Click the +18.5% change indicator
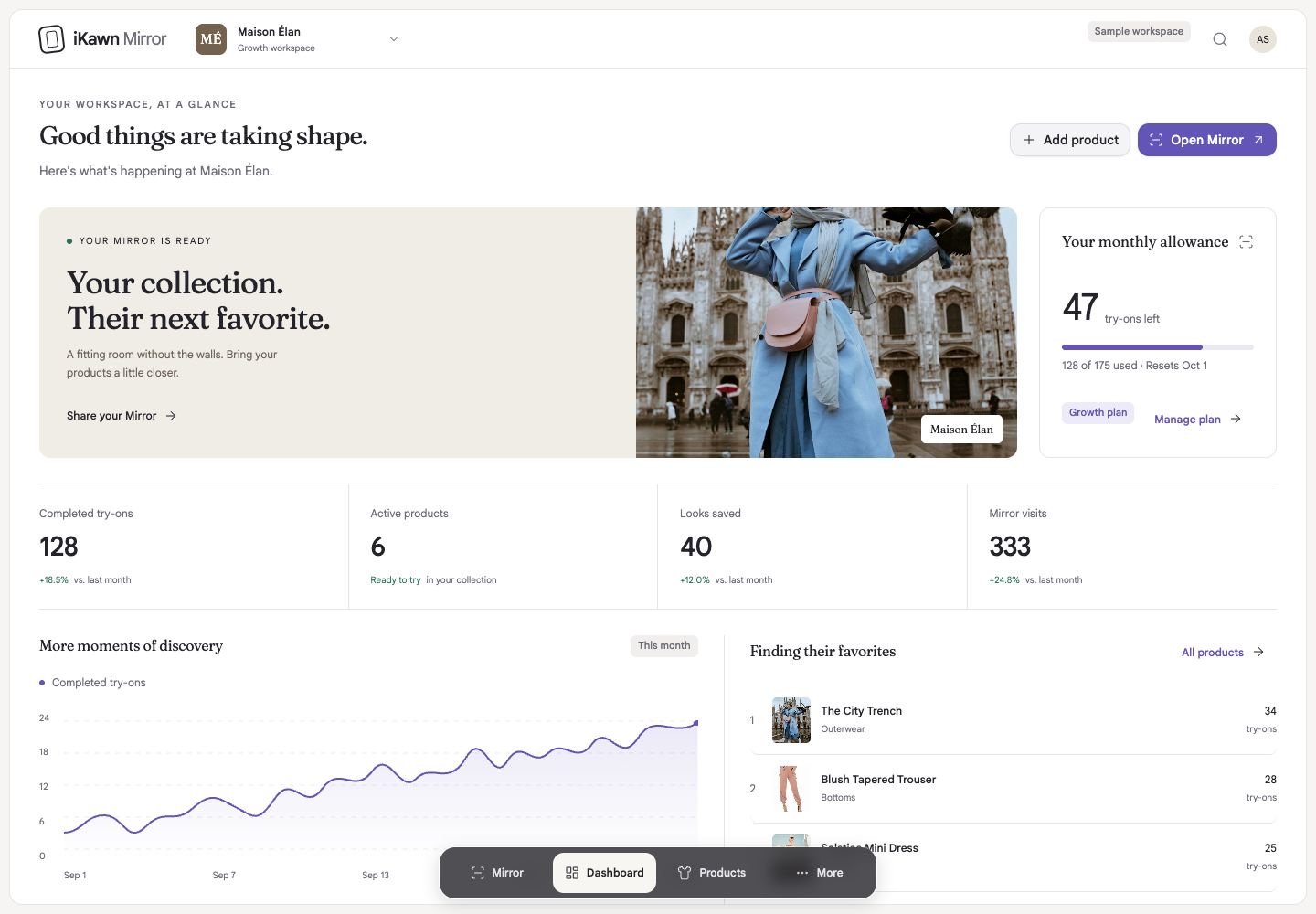This screenshot has width=1316, height=914. click(x=54, y=580)
